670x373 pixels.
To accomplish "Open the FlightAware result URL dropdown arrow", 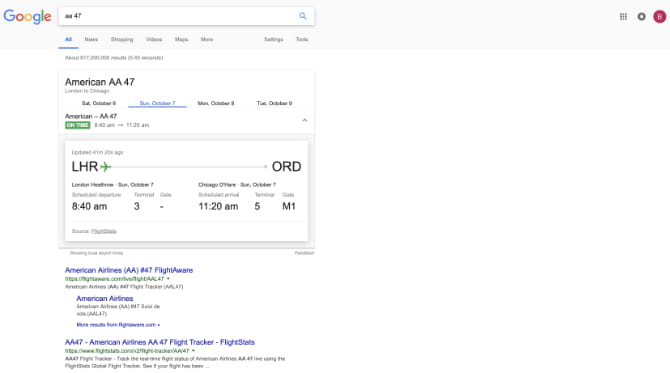I will click(x=168, y=279).
